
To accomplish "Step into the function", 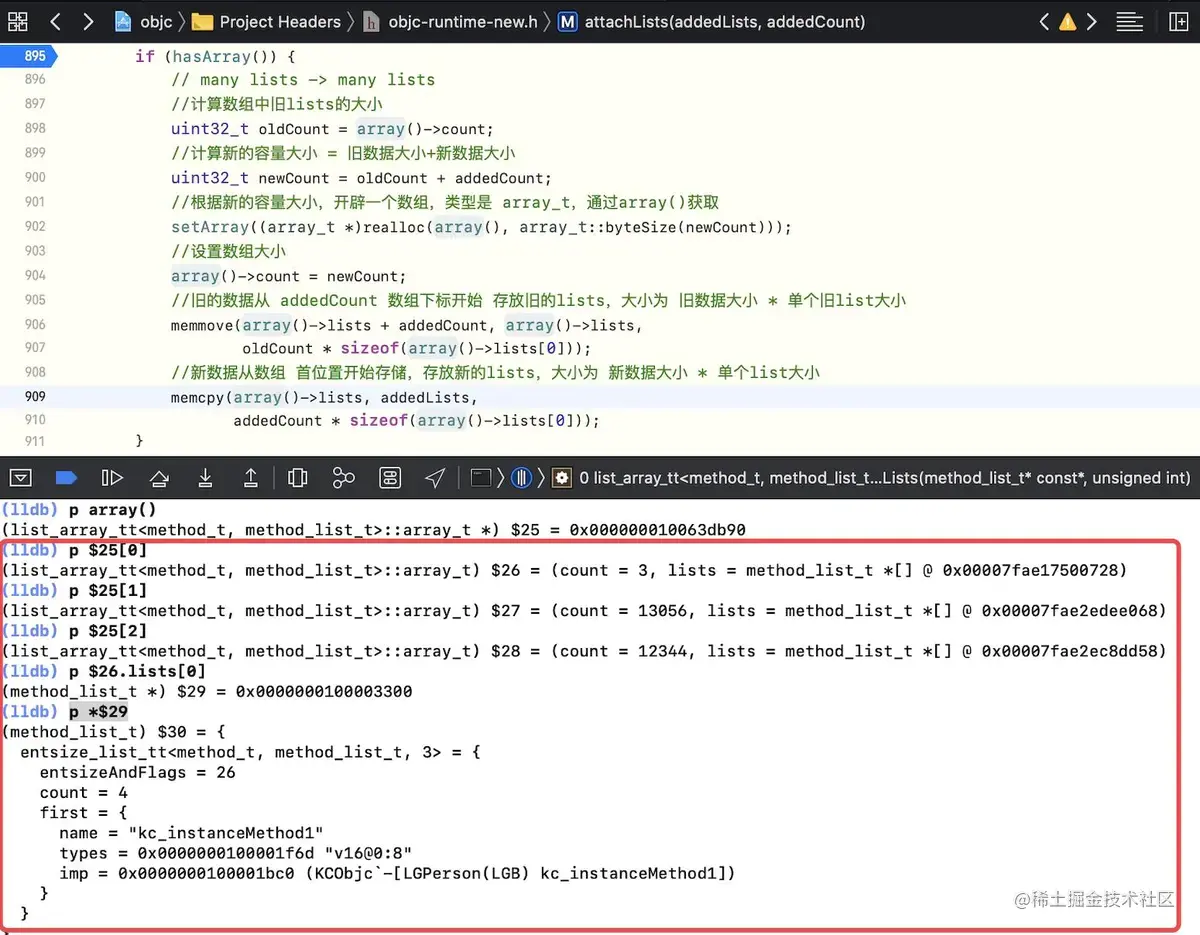I will pos(205,478).
